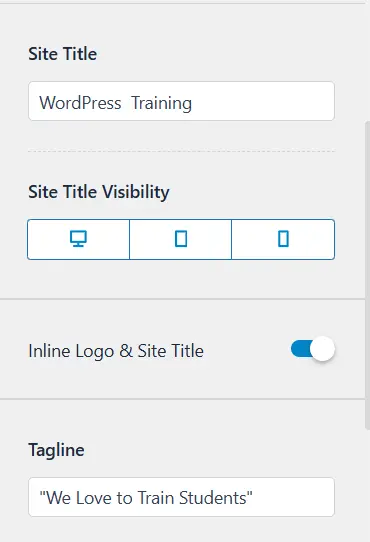Click the scrollbar track below the thumb

click(x=367, y=484)
